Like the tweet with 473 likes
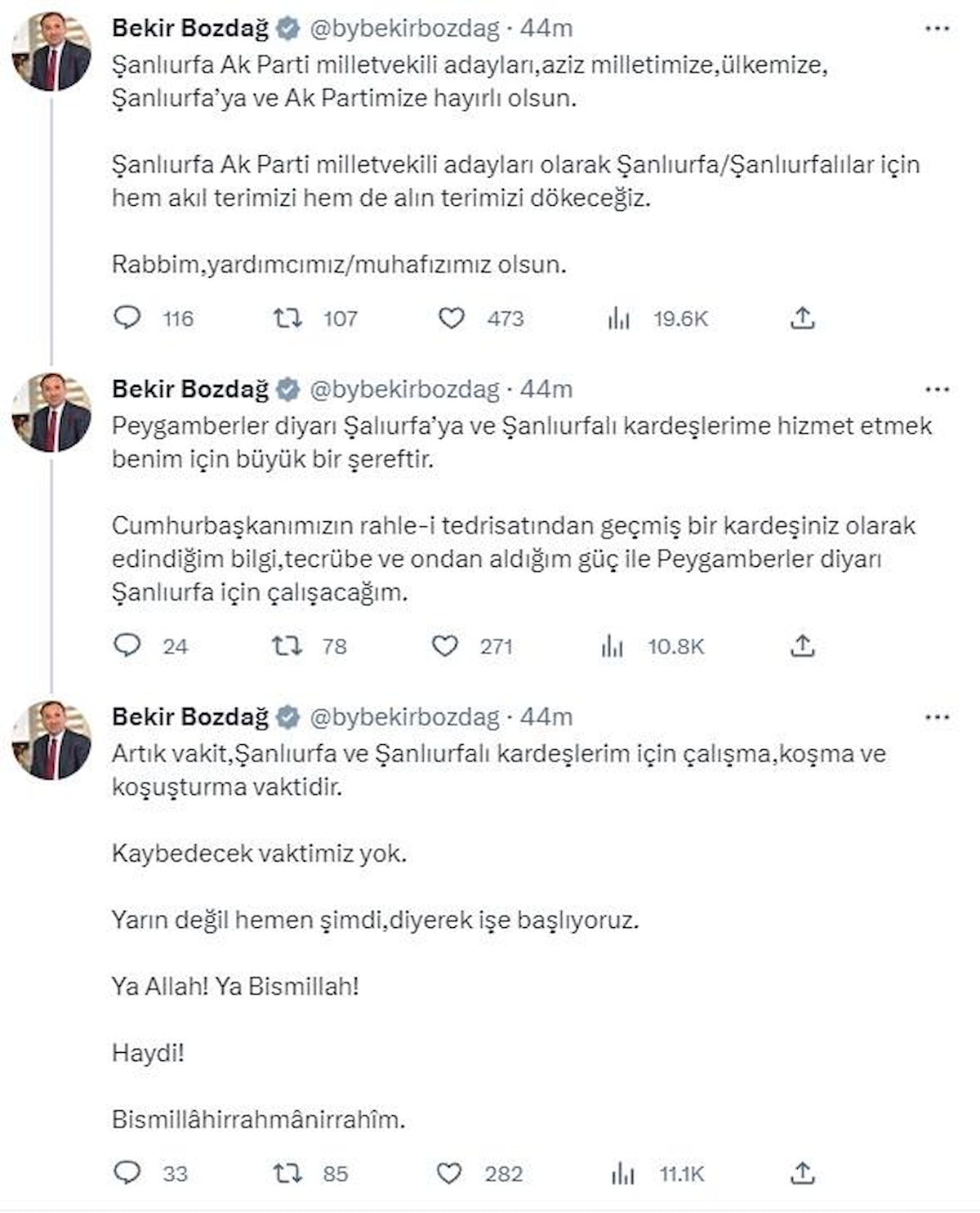 click(x=452, y=318)
